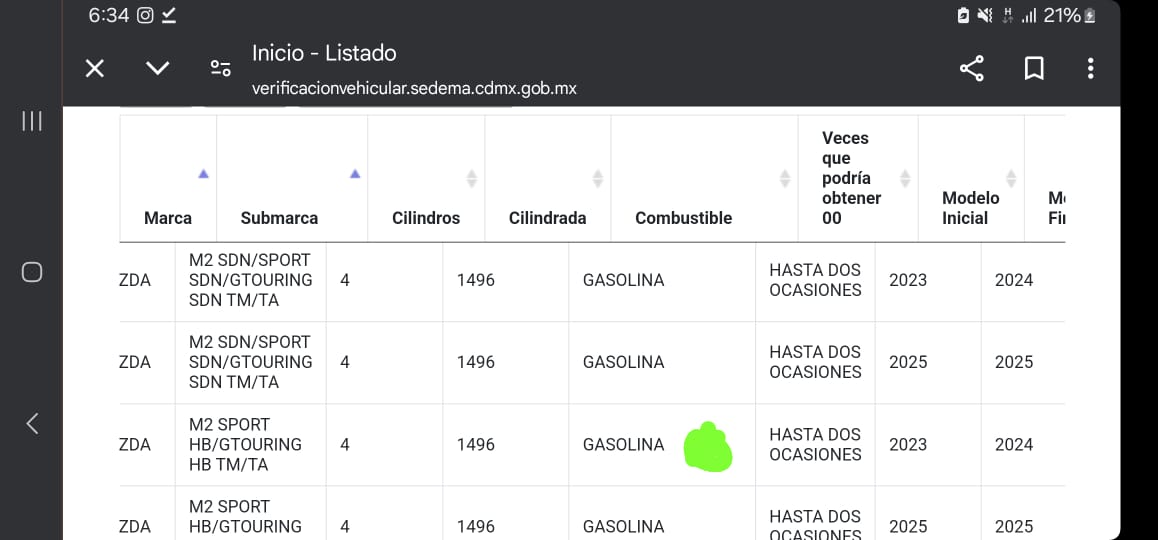
Task: Tap the share icon
Action: click(971, 69)
